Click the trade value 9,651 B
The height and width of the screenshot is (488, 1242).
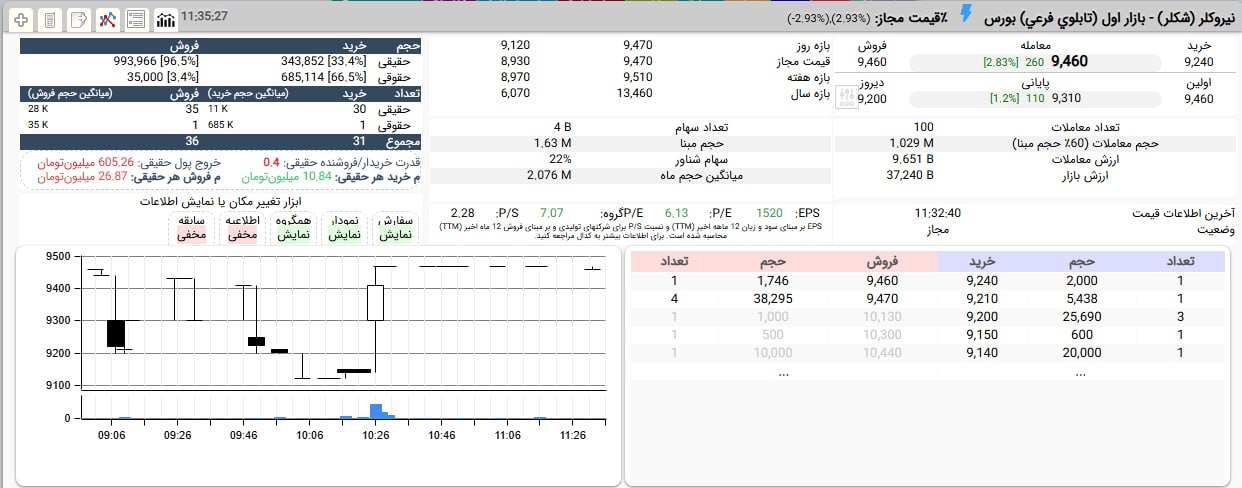(x=912, y=159)
